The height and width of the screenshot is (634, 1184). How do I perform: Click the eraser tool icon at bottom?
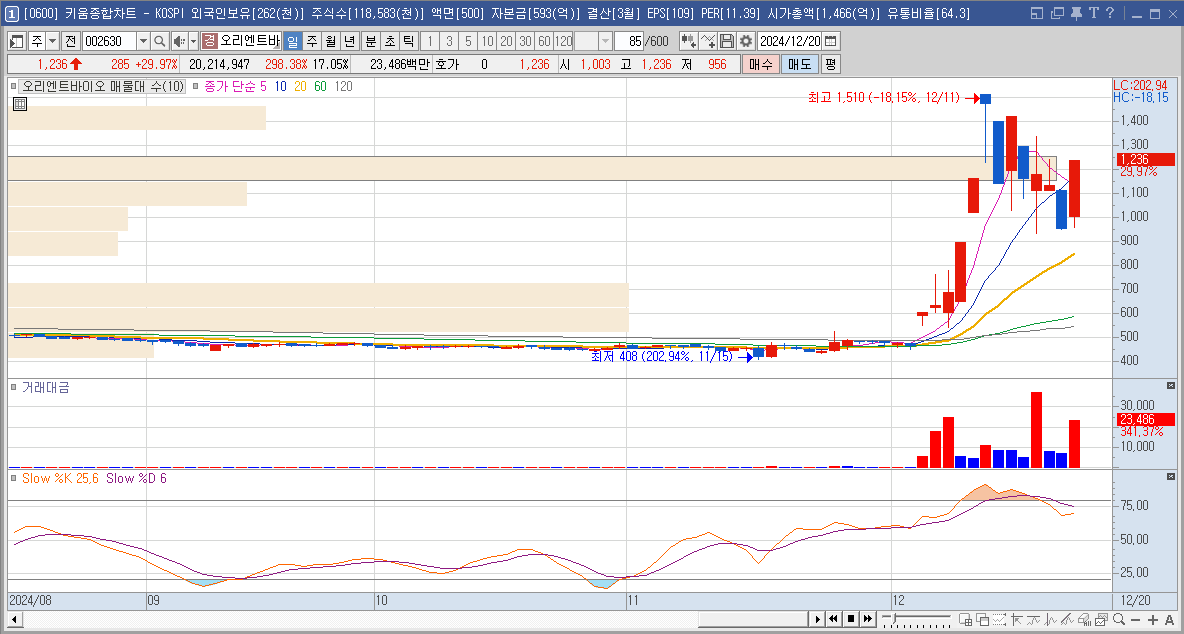[x=1084, y=620]
